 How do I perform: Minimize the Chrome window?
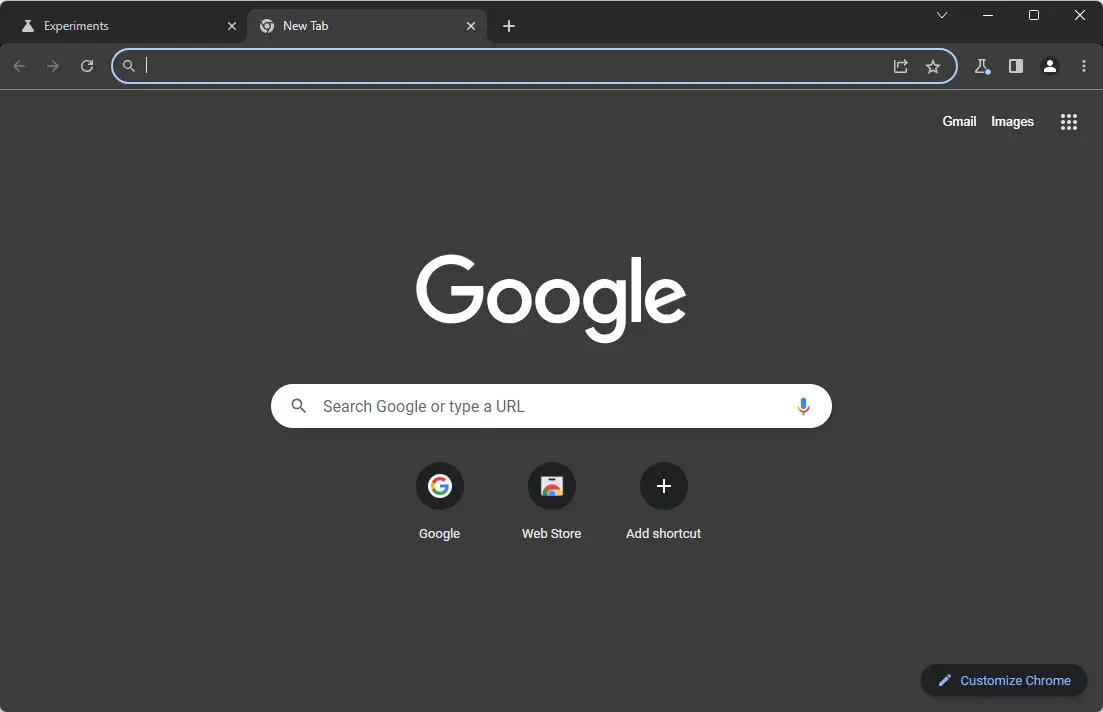click(x=988, y=15)
